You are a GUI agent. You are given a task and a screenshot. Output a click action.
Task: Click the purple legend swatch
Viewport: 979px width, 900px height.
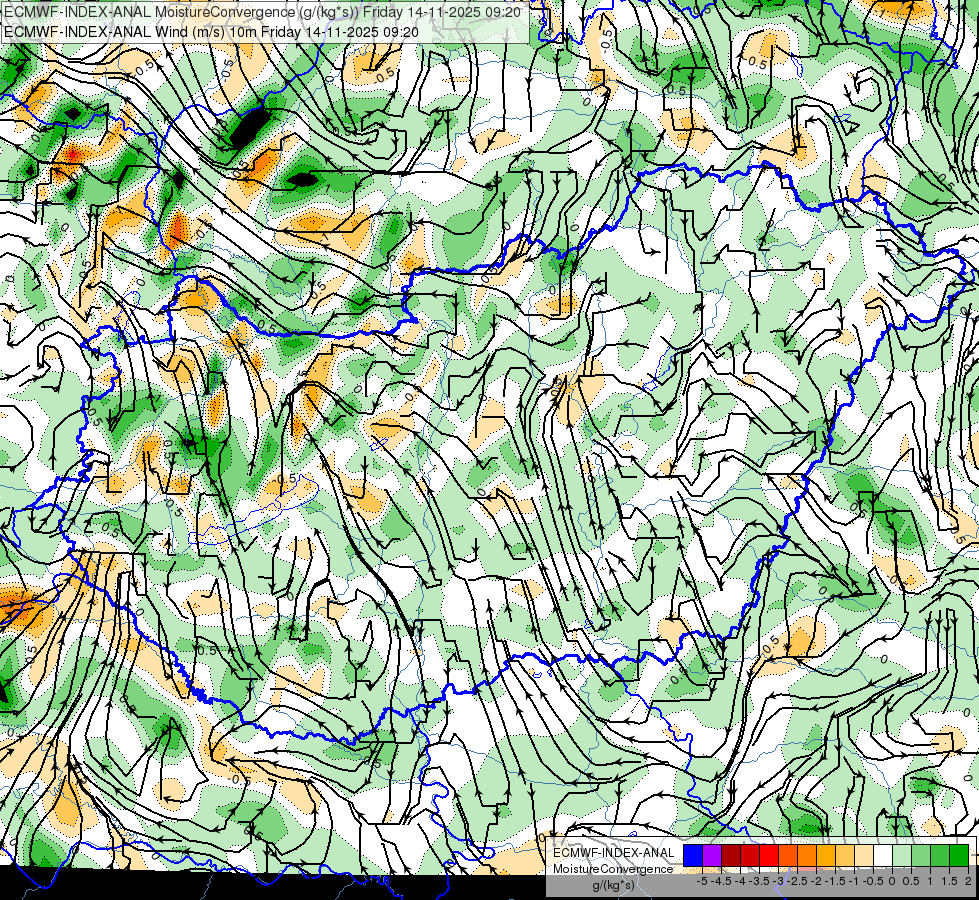pyautogui.click(x=712, y=856)
